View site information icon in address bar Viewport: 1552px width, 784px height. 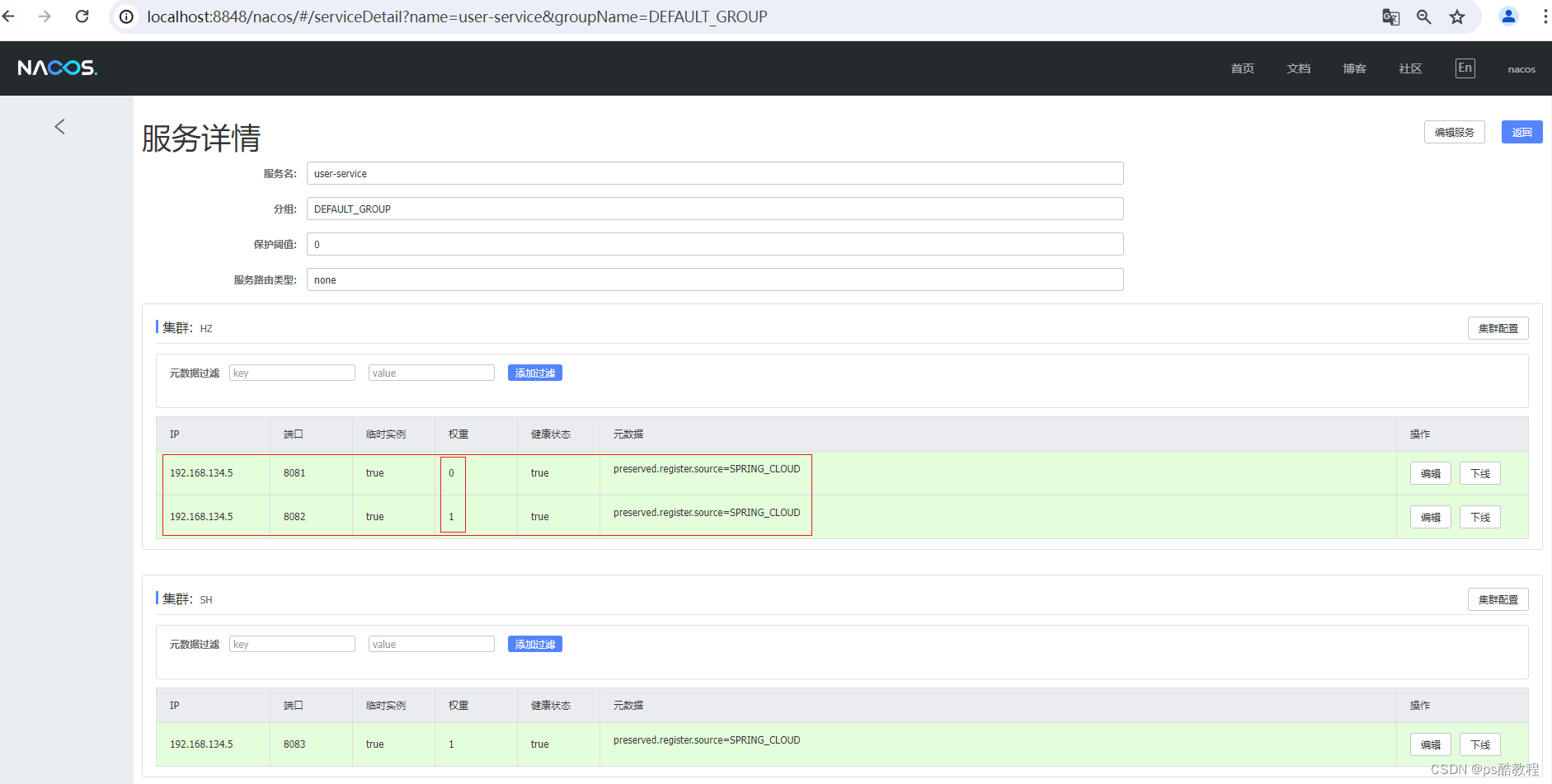coord(126,16)
